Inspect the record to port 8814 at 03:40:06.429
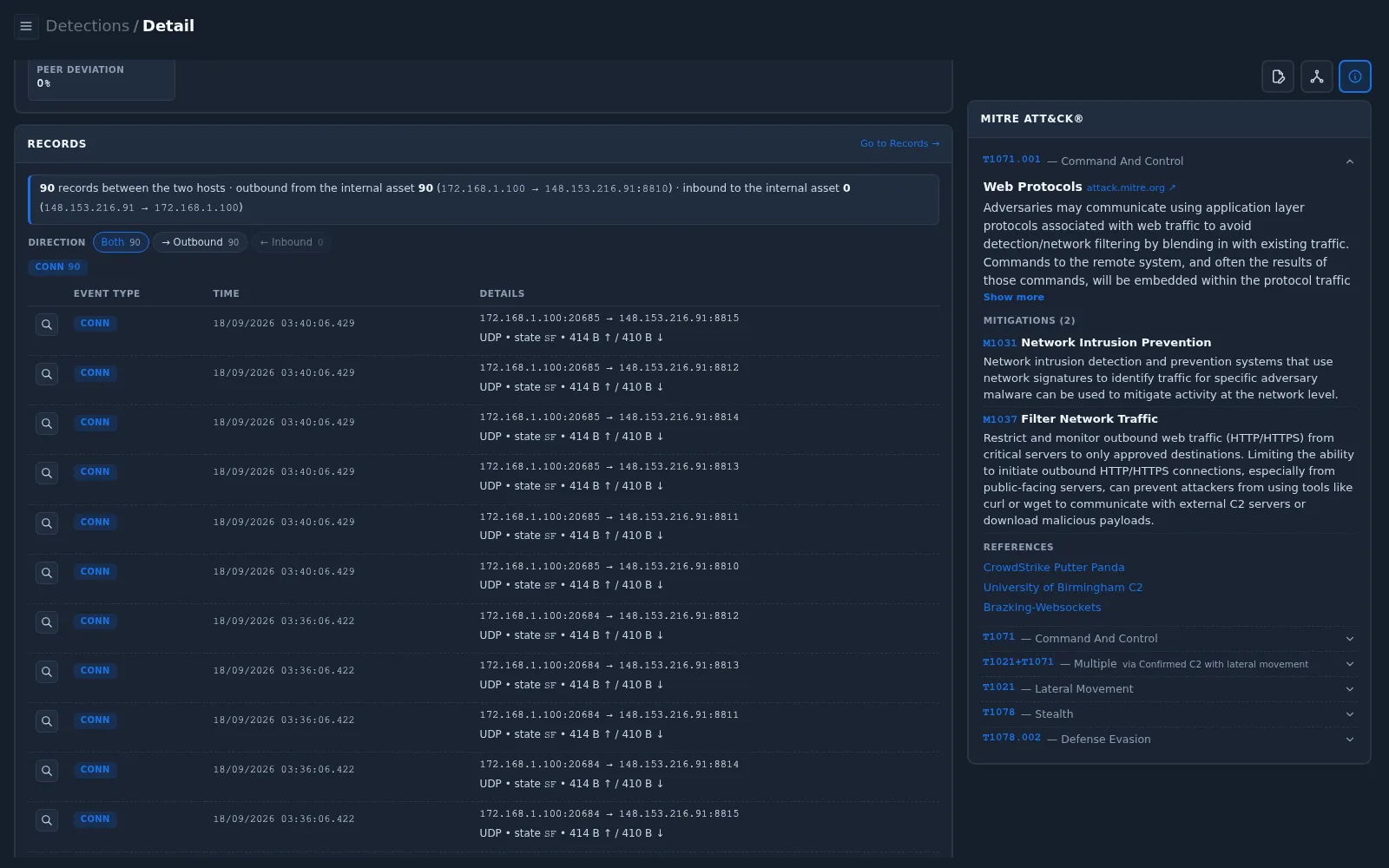This screenshot has width=1389, height=868. pos(47,424)
